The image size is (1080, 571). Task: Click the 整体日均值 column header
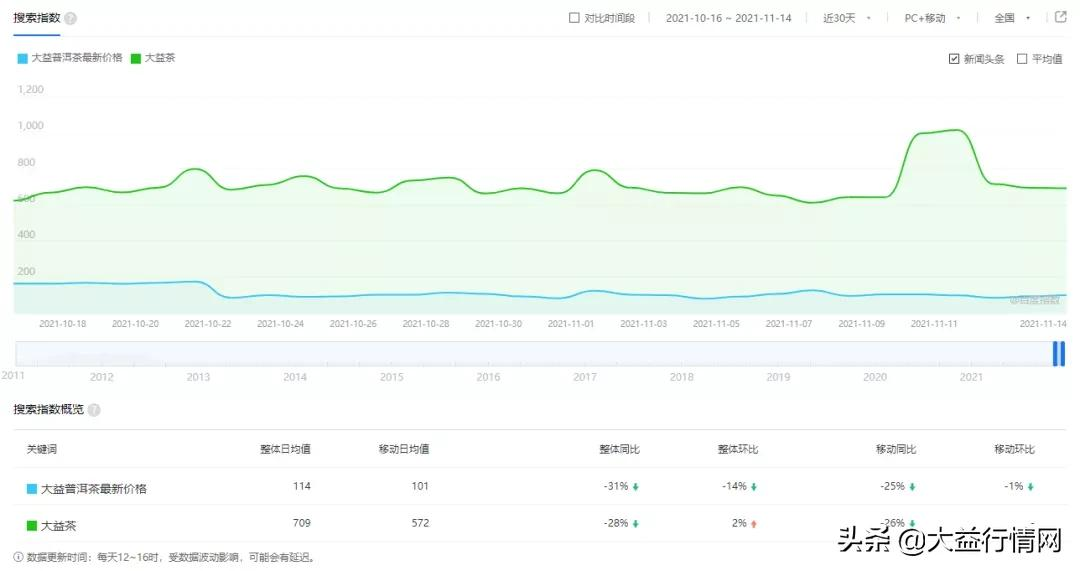[285, 449]
